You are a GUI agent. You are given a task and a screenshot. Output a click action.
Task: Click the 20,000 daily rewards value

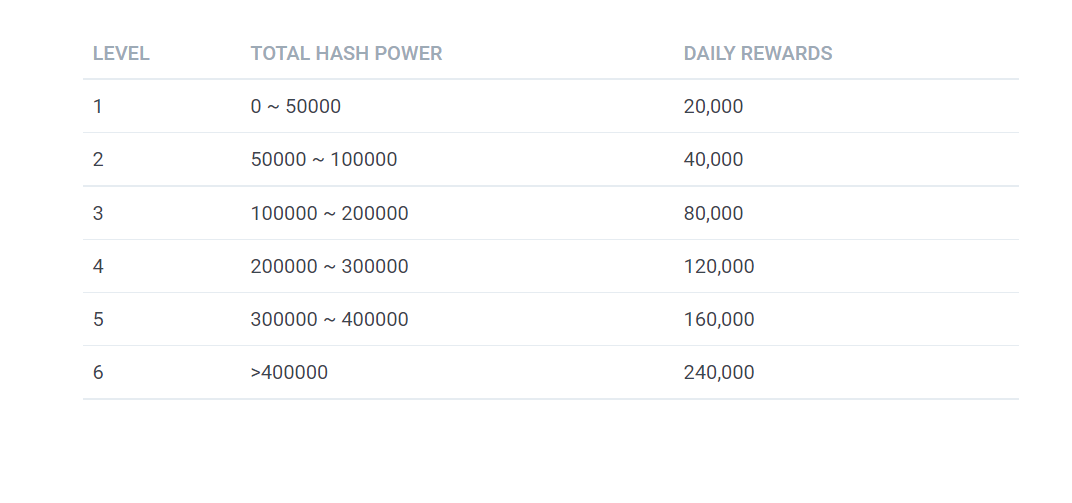coord(713,107)
